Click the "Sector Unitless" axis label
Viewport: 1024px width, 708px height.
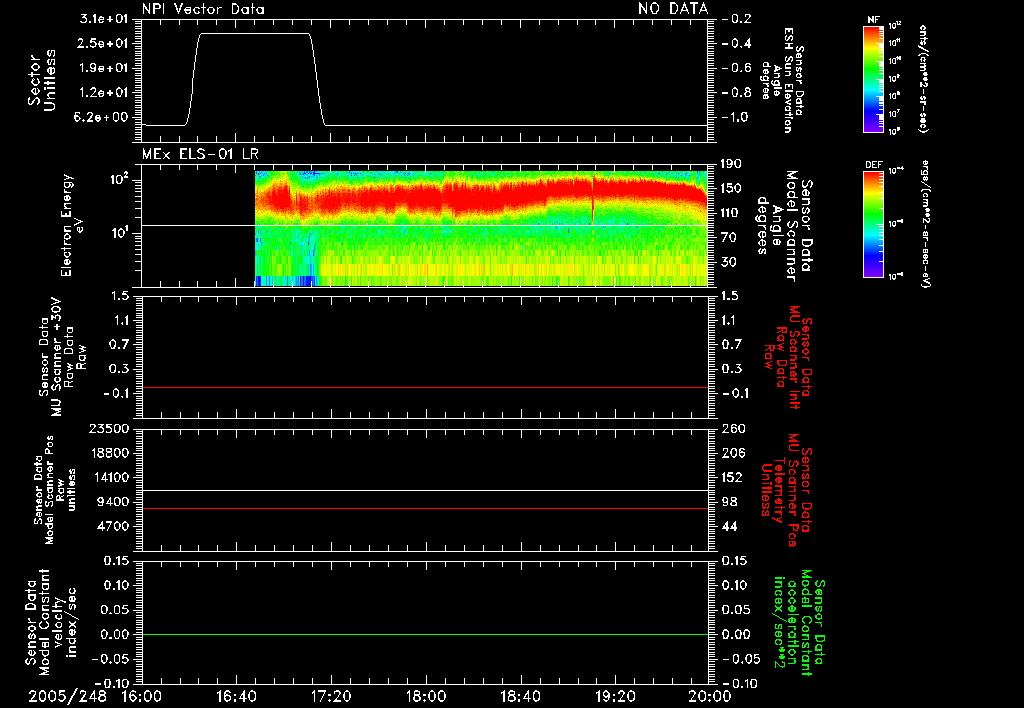click(42, 80)
